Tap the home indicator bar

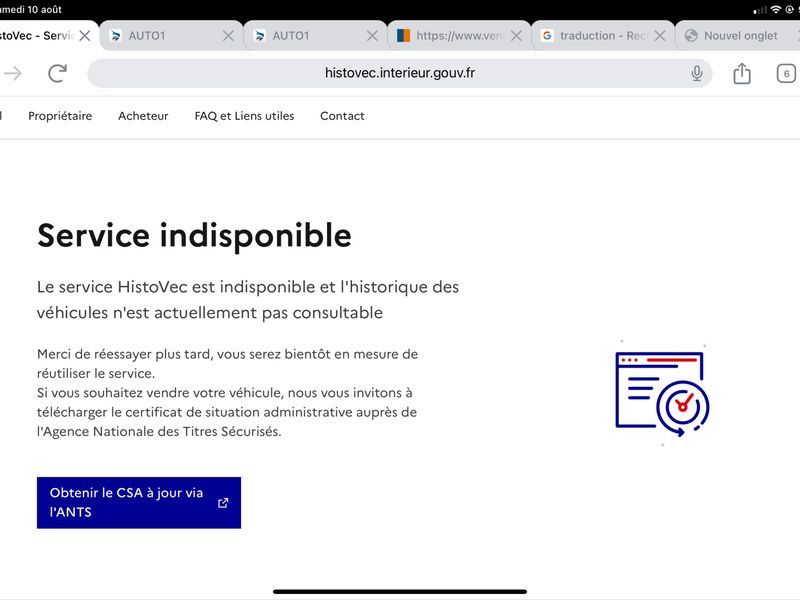(x=400, y=592)
